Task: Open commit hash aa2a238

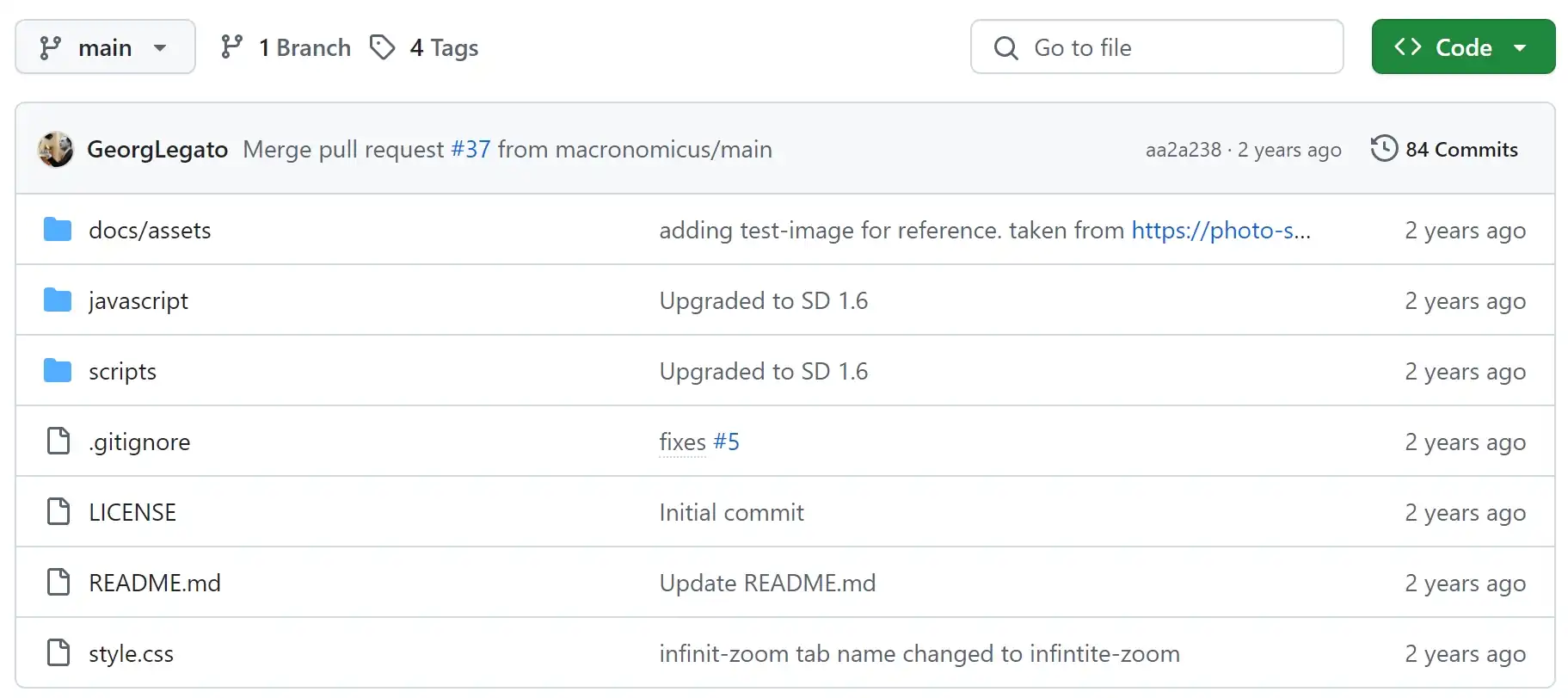Action: point(1183,150)
